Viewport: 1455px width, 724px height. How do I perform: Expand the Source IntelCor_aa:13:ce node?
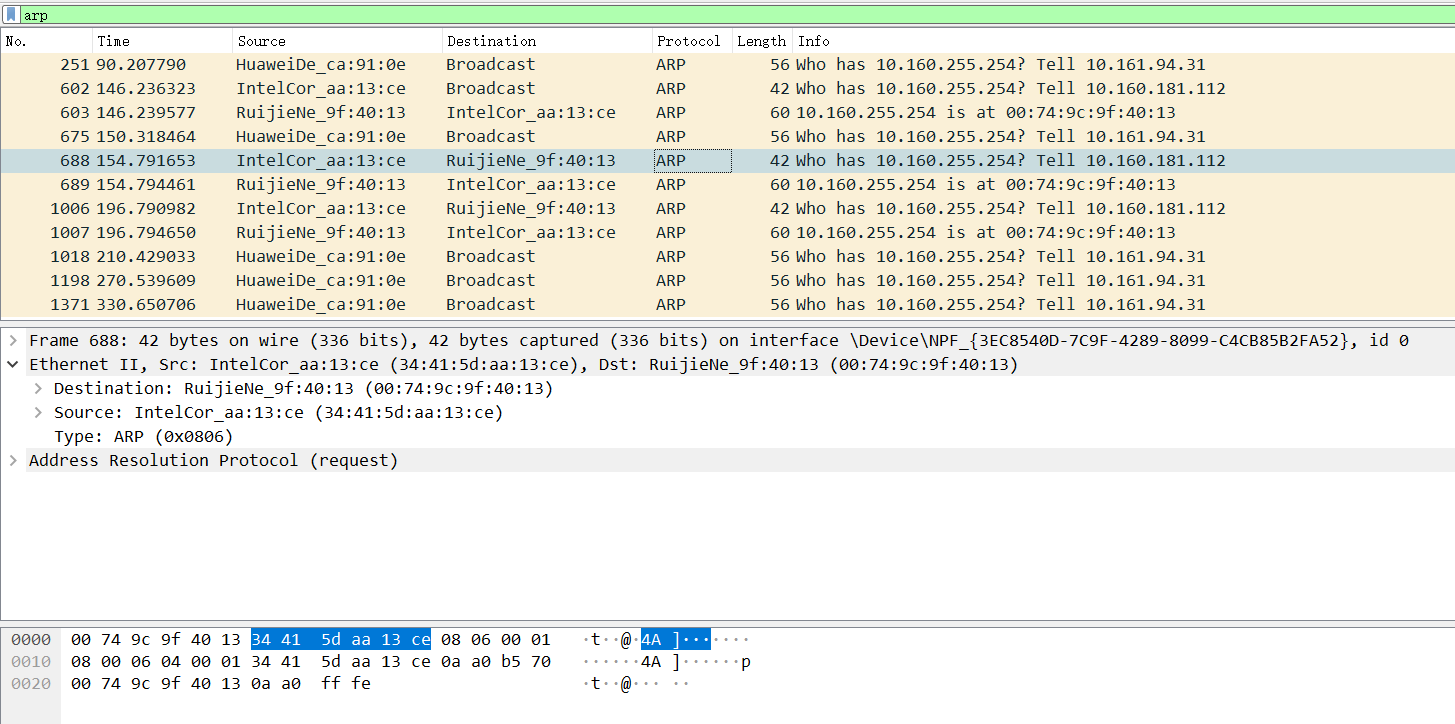pyautogui.click(x=38, y=413)
